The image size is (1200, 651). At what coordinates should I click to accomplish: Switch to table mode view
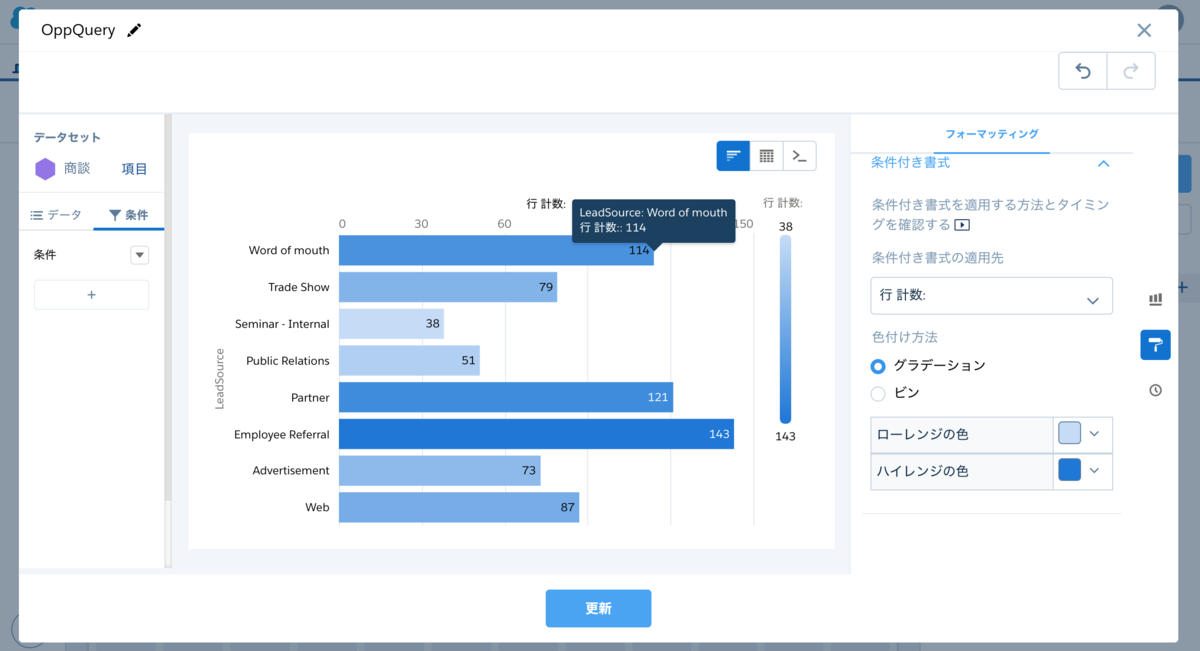pyautogui.click(x=766, y=156)
